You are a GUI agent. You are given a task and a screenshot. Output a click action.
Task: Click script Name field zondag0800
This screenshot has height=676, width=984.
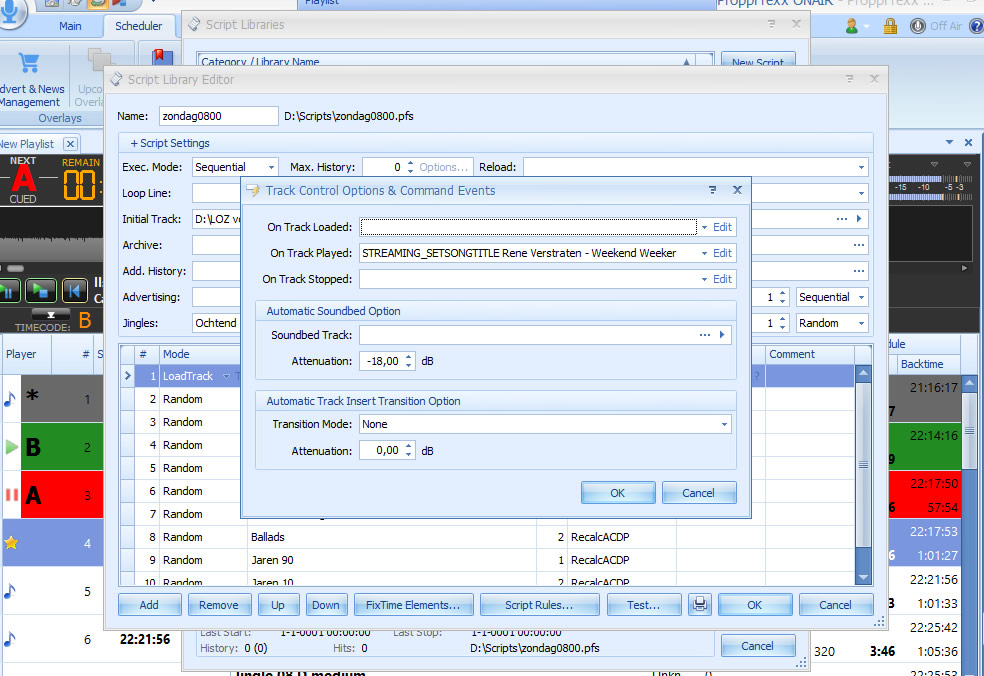pyautogui.click(x=218, y=116)
